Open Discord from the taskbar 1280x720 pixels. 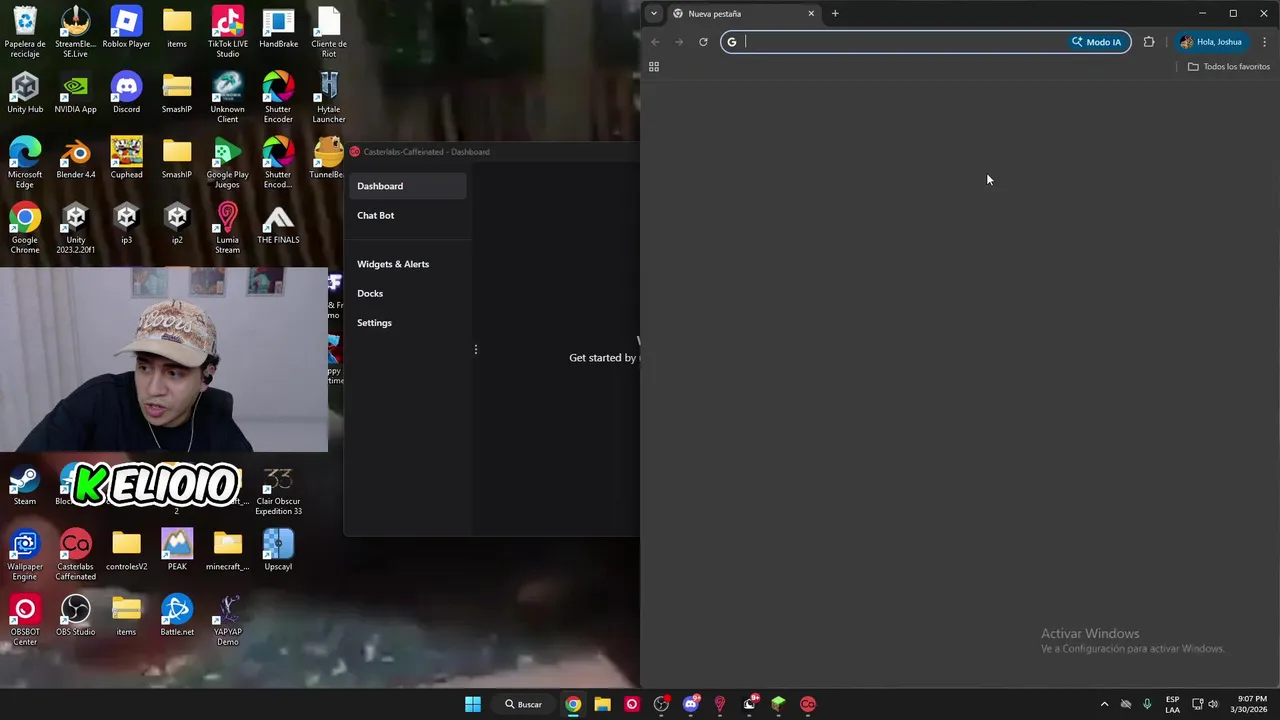(690, 704)
